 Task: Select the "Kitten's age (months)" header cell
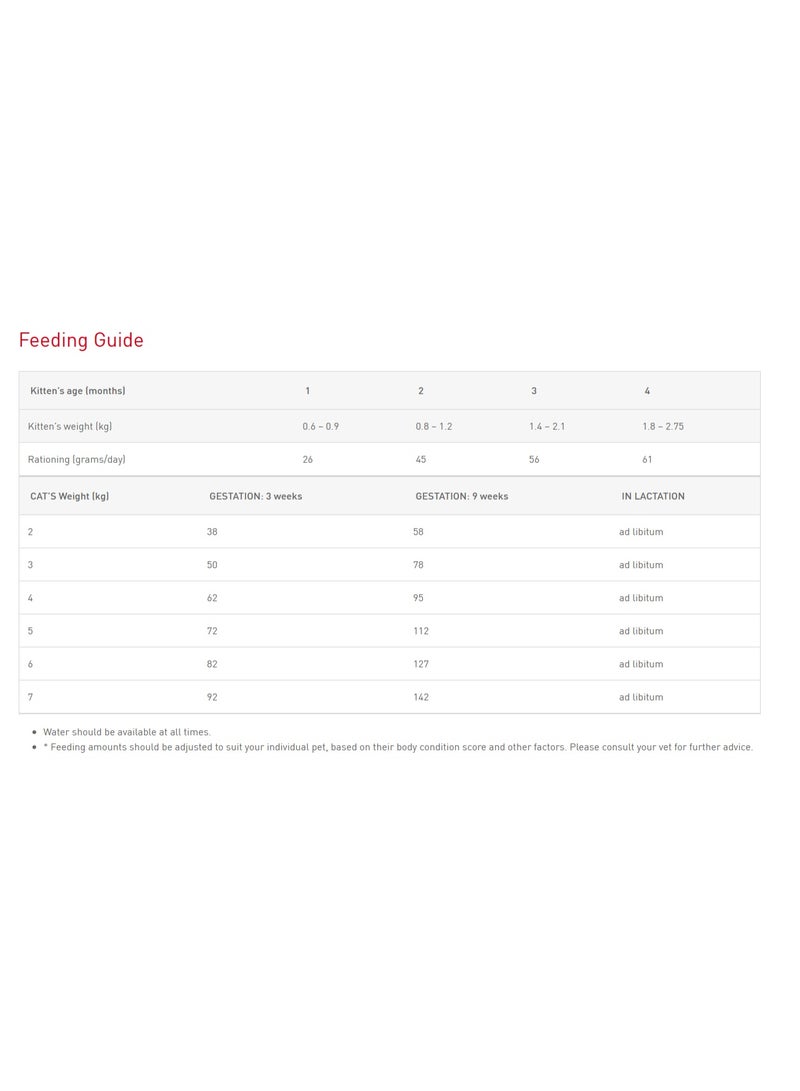tap(78, 391)
